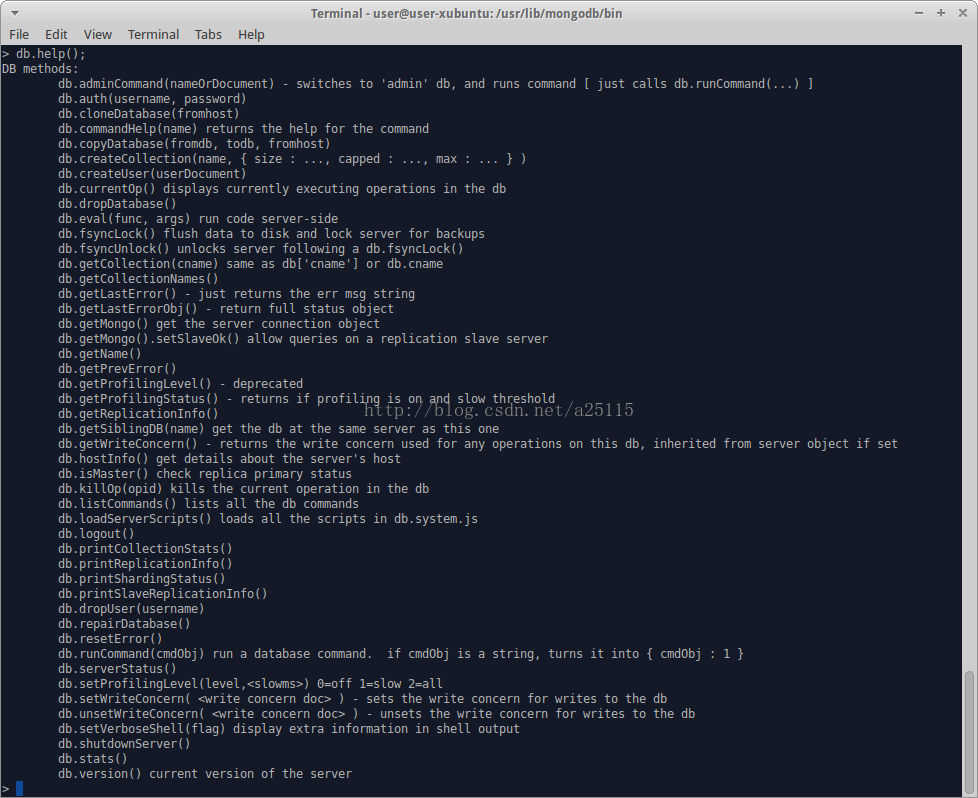Click the db.getMongo().setSlaveOk() line

coord(303,338)
